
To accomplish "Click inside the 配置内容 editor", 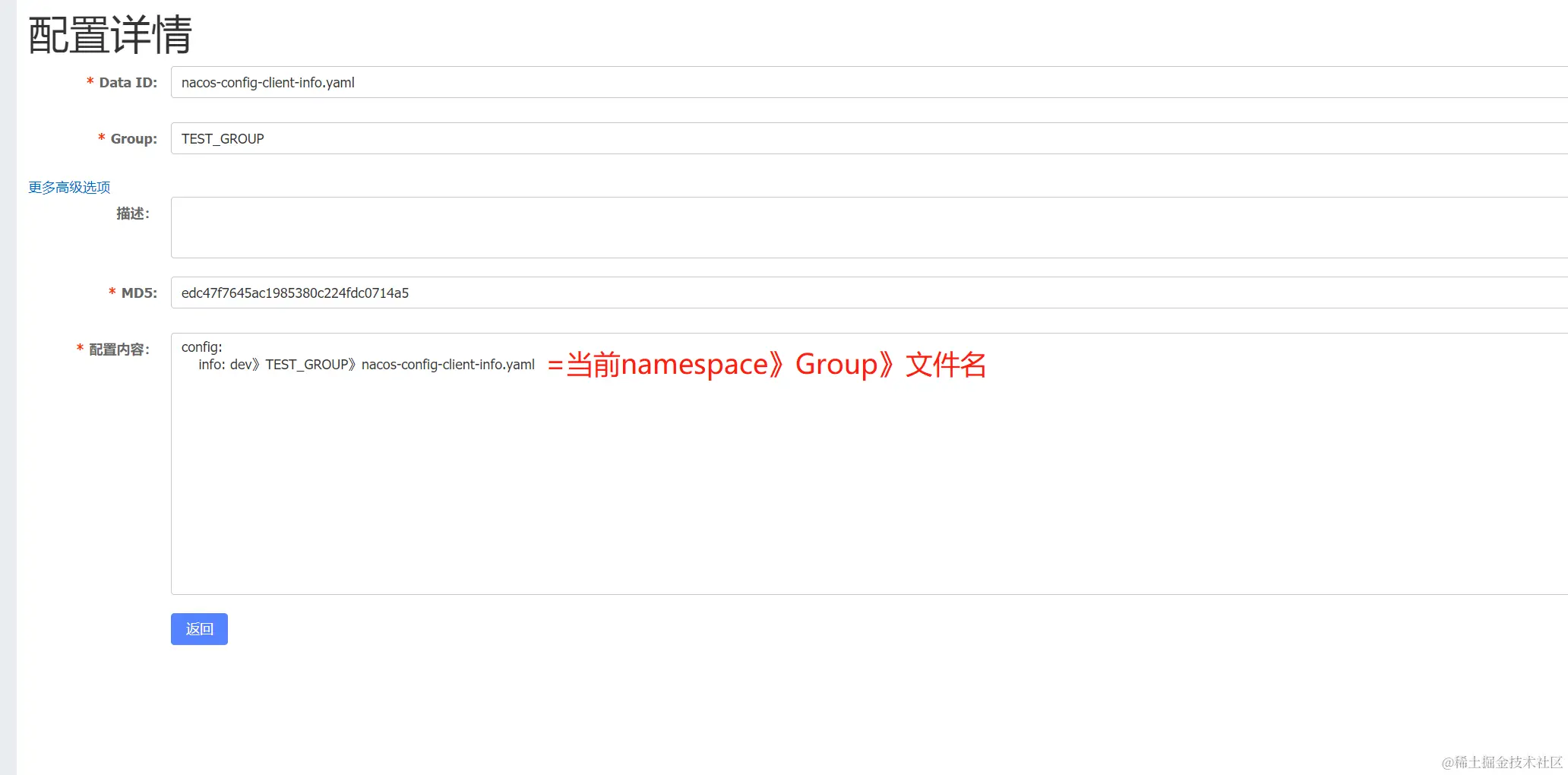I will 869,463.
